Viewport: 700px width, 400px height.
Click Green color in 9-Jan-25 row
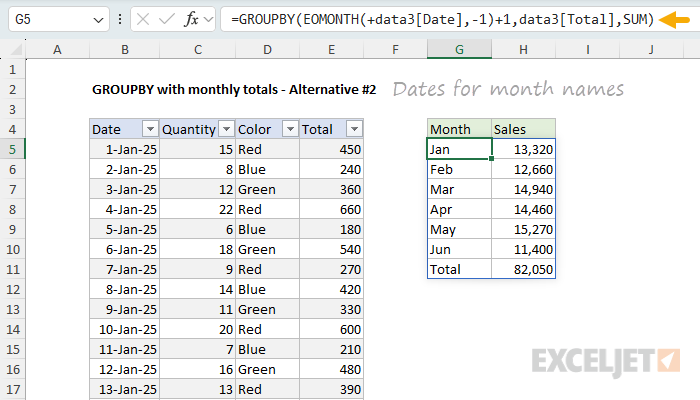[x=267, y=309]
